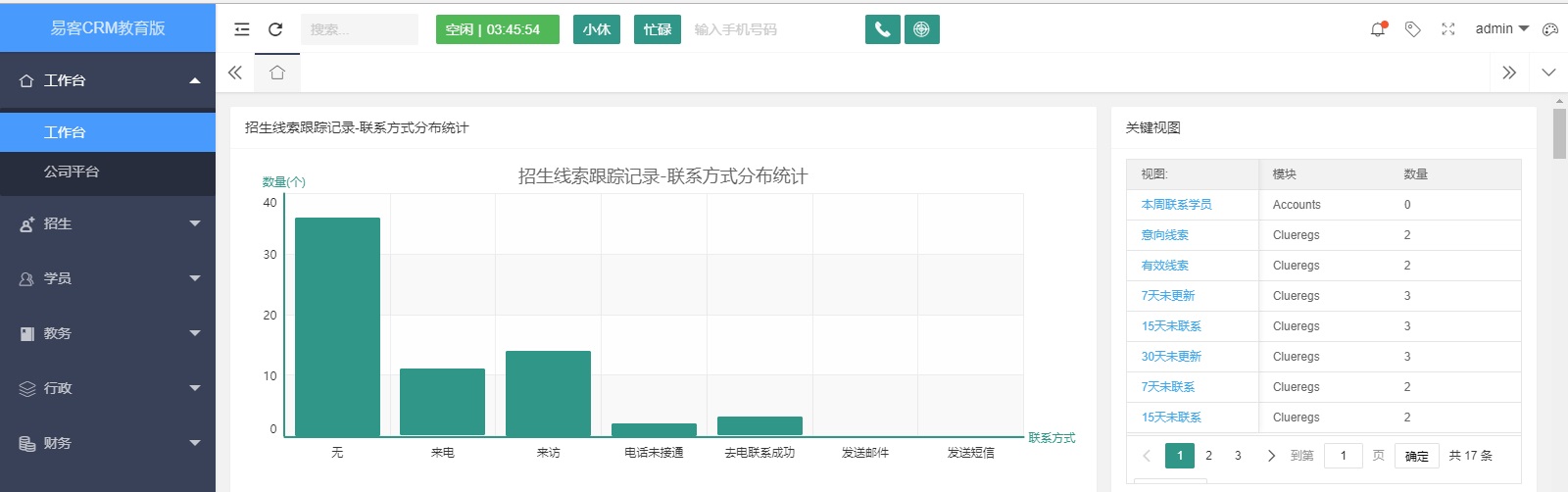1568x492 pixels.
Task: Click the 来电 bar in chart
Action: 442,402
